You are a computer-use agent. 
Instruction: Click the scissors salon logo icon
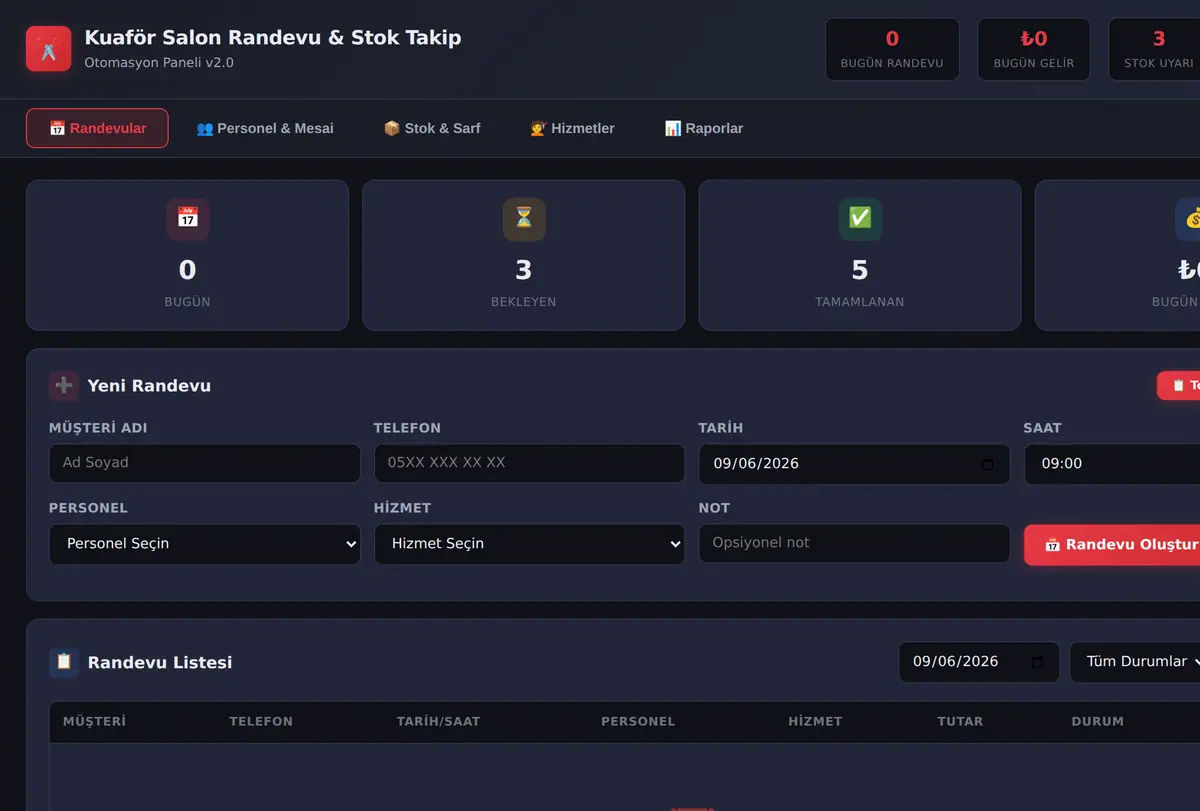point(48,49)
